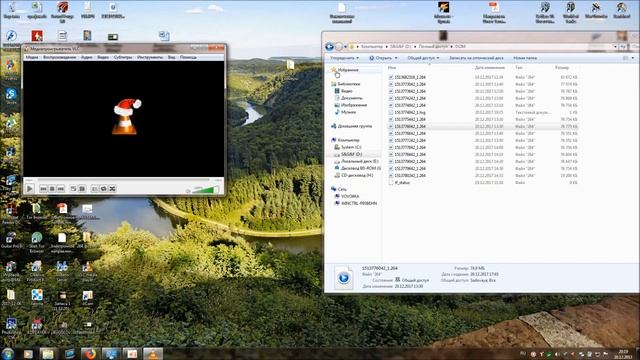Open the Вид menu in VLC
The height and width of the screenshot is (360, 640).
[171, 57]
